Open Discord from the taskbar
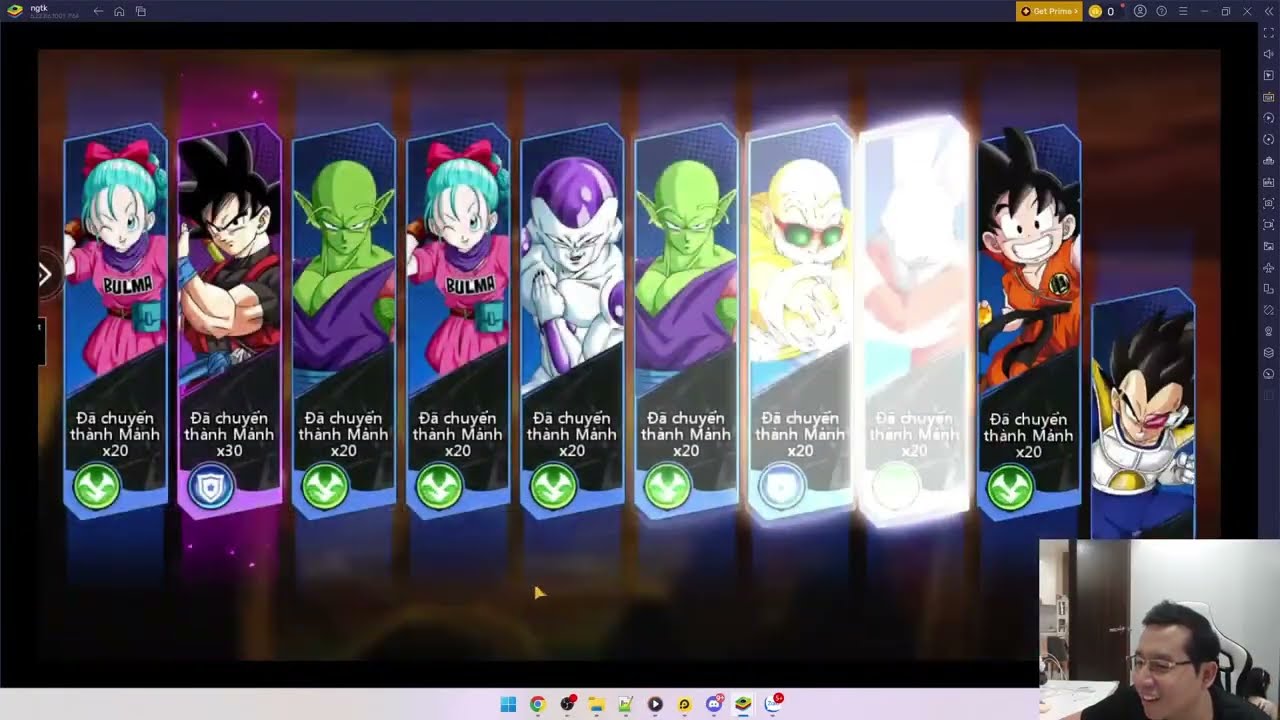Image resolution: width=1280 pixels, height=720 pixels. coord(714,704)
